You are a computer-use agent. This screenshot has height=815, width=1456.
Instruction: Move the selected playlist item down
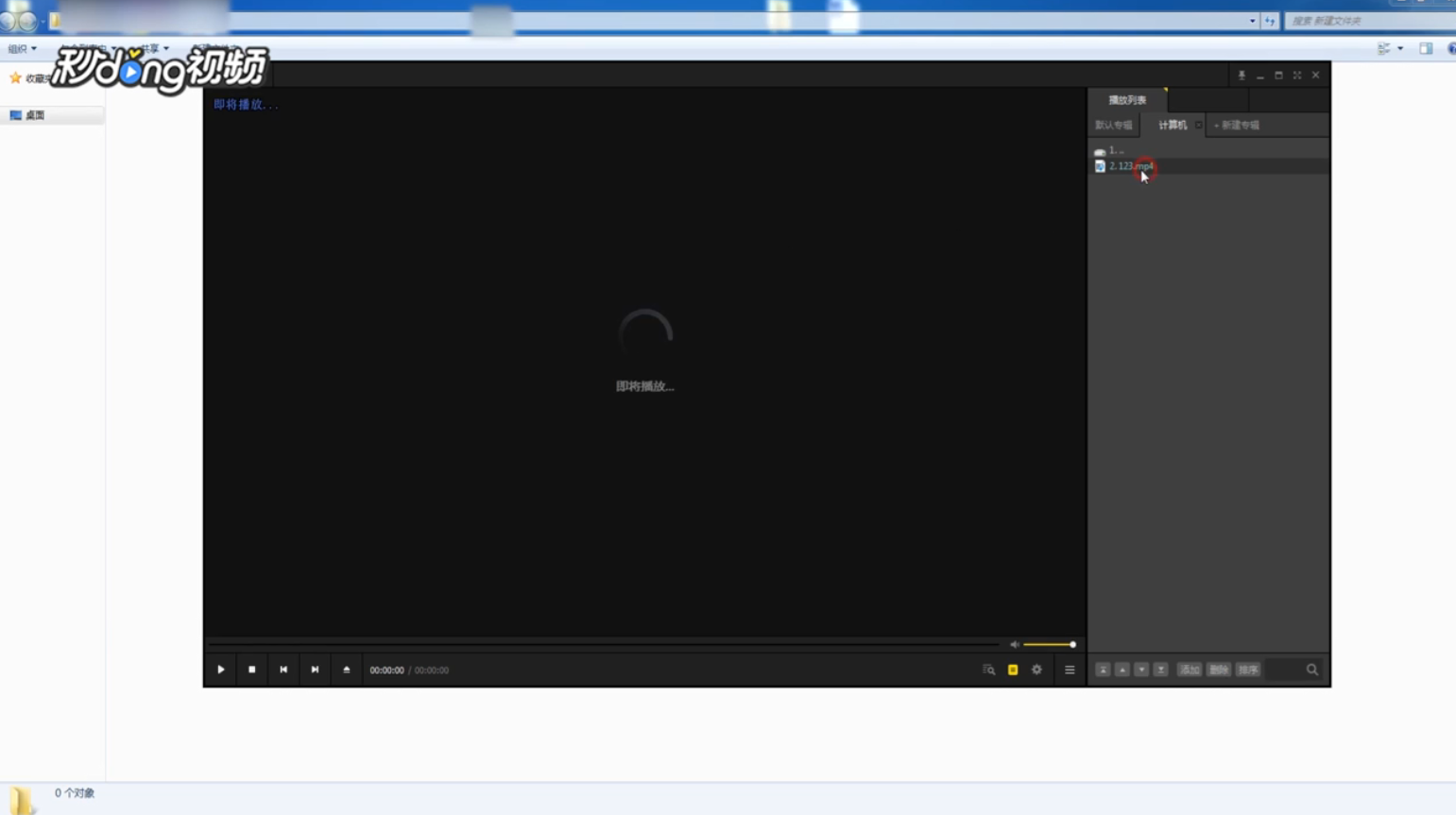[x=1141, y=670]
